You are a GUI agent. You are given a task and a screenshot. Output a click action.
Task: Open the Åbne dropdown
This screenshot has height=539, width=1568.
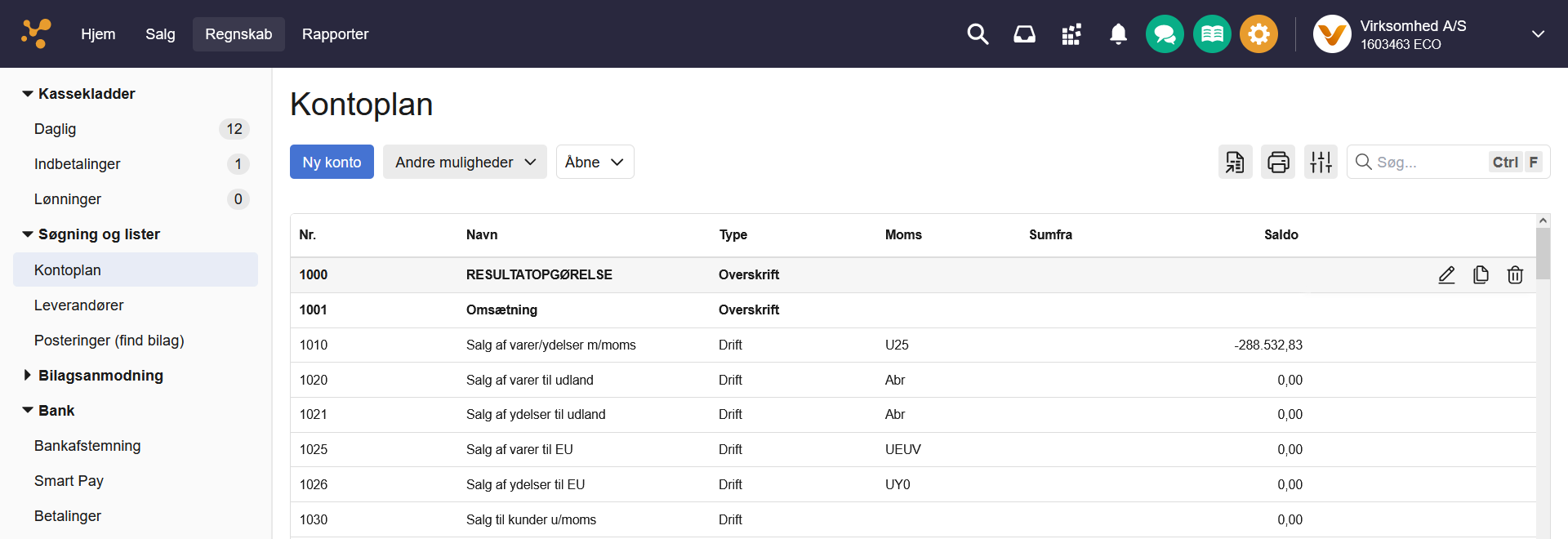coord(595,162)
